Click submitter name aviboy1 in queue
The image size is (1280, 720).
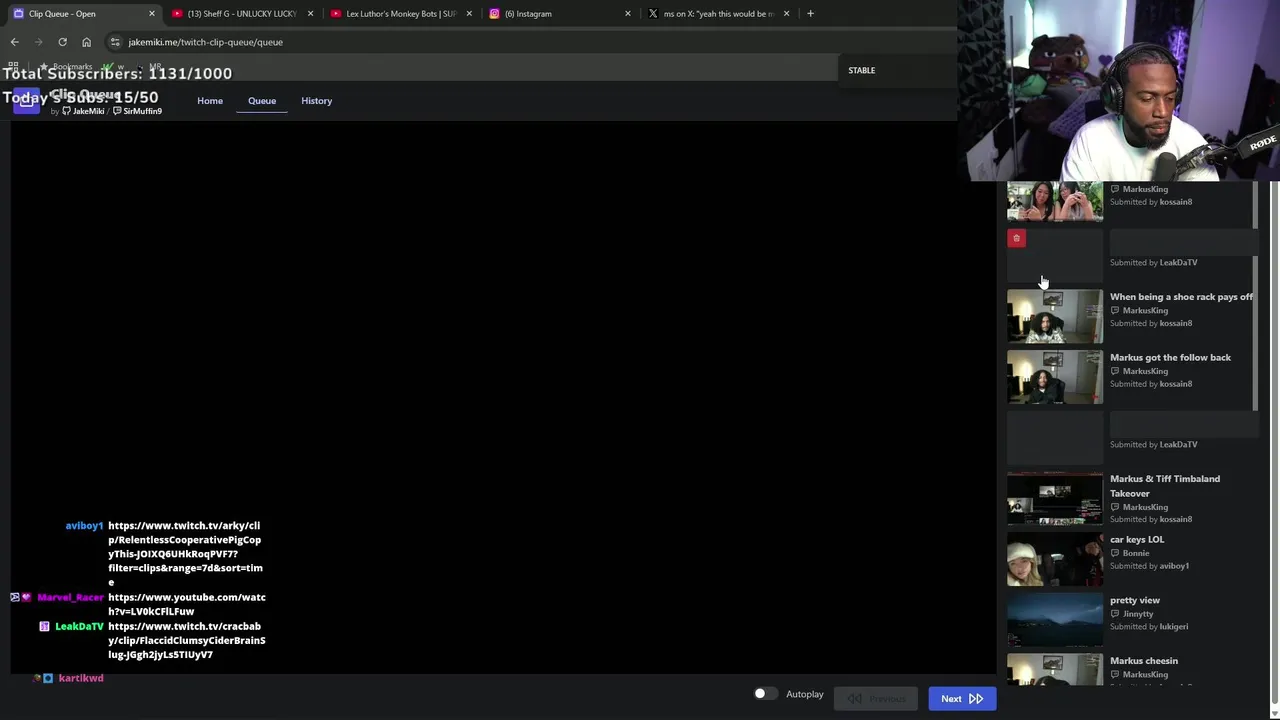pyautogui.click(x=1174, y=566)
